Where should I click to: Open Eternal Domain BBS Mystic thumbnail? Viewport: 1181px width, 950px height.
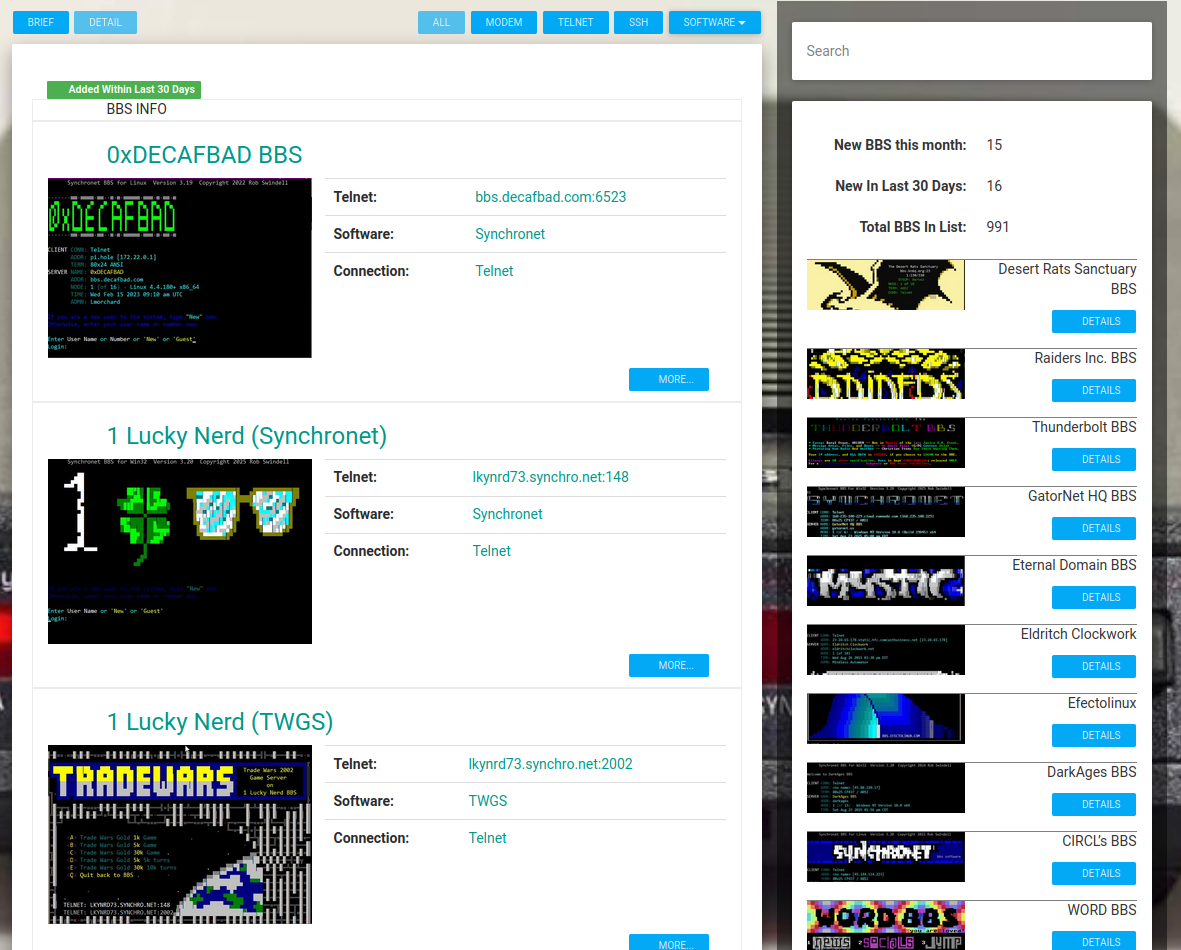click(x=886, y=581)
